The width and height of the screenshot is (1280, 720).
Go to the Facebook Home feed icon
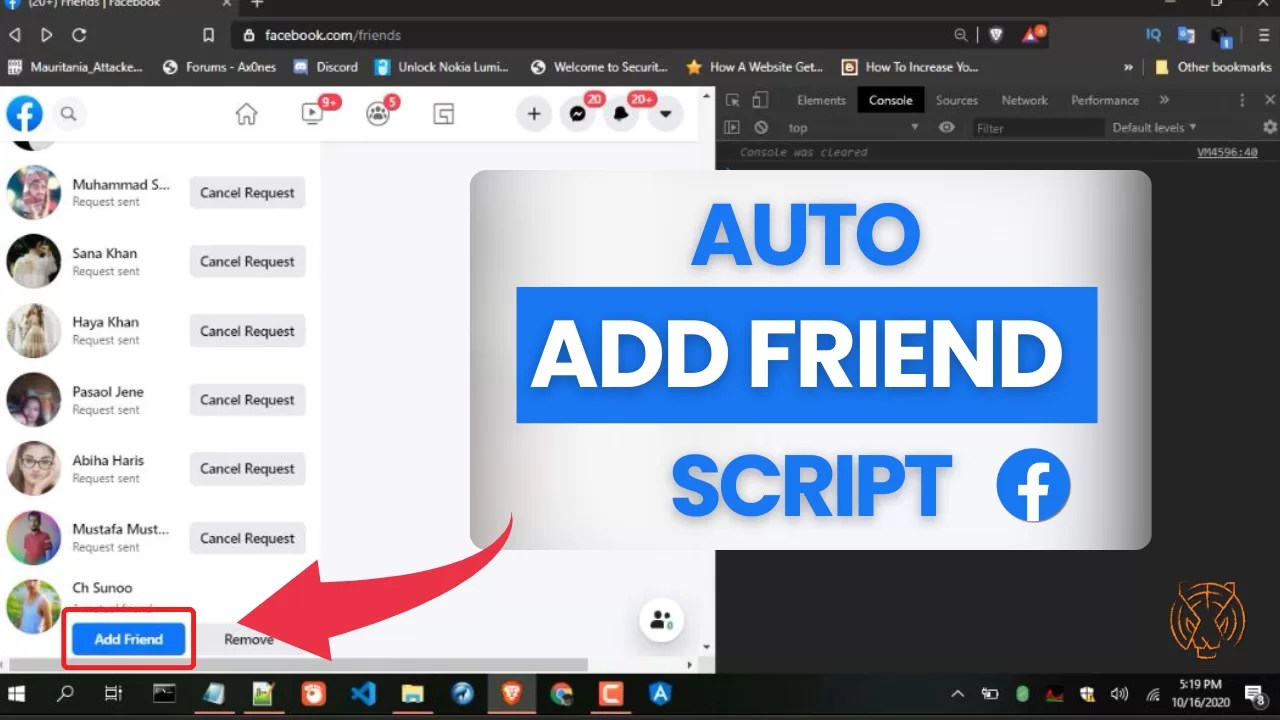point(246,114)
